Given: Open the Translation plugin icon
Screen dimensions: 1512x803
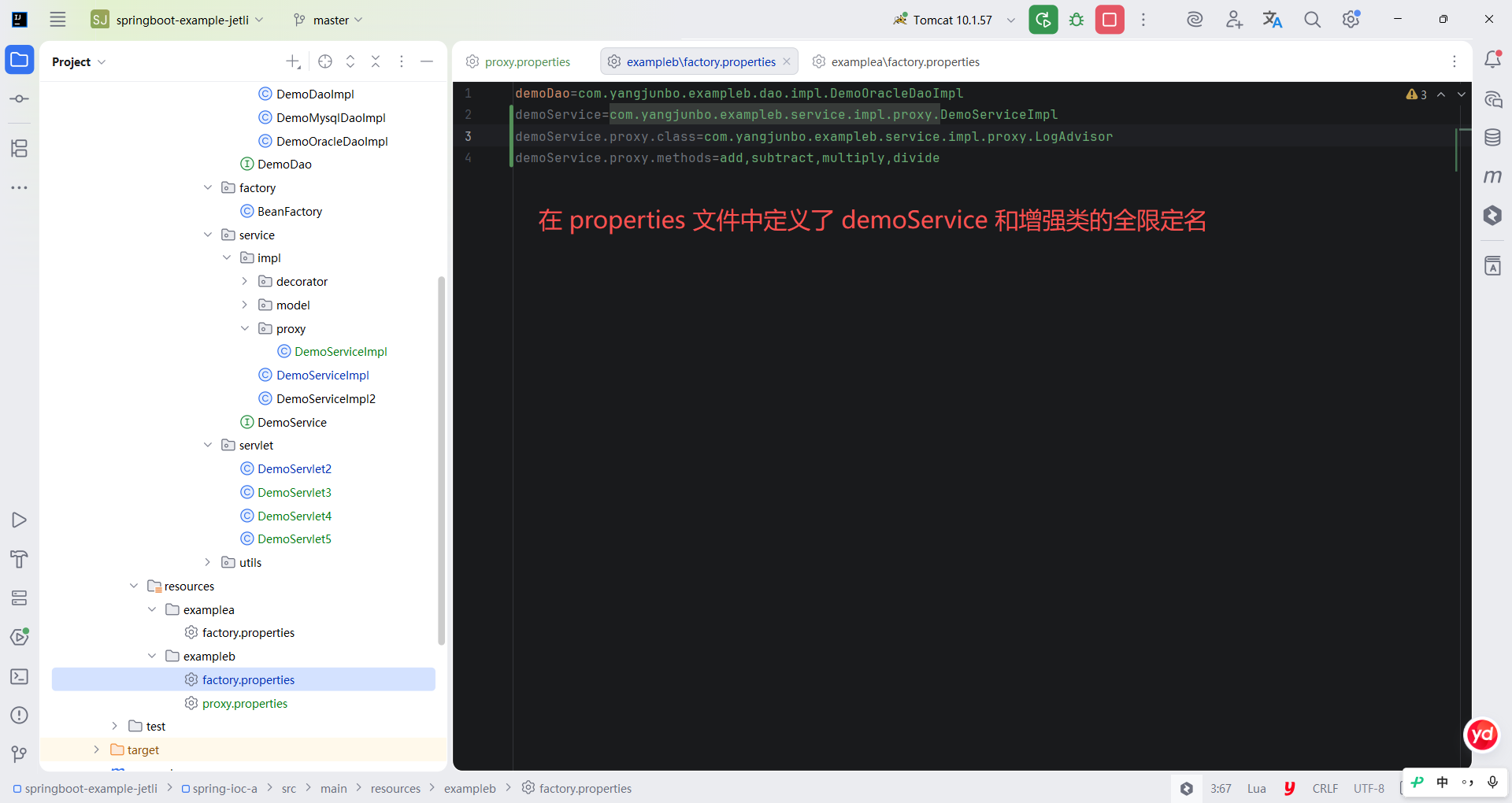Looking at the screenshot, I should click(1273, 20).
